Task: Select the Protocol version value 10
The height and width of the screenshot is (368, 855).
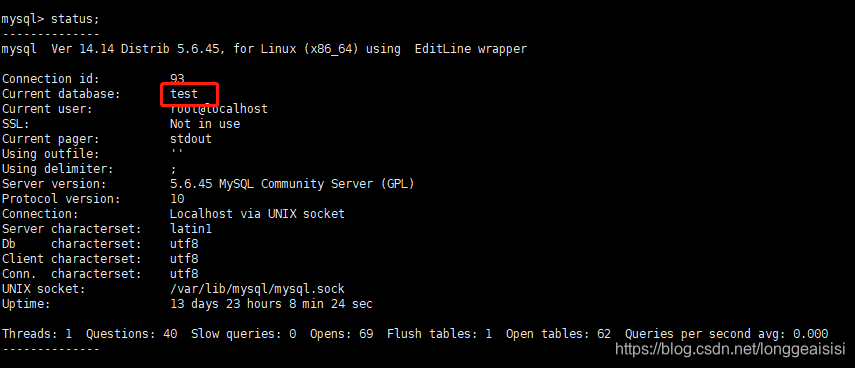Action: (x=177, y=199)
